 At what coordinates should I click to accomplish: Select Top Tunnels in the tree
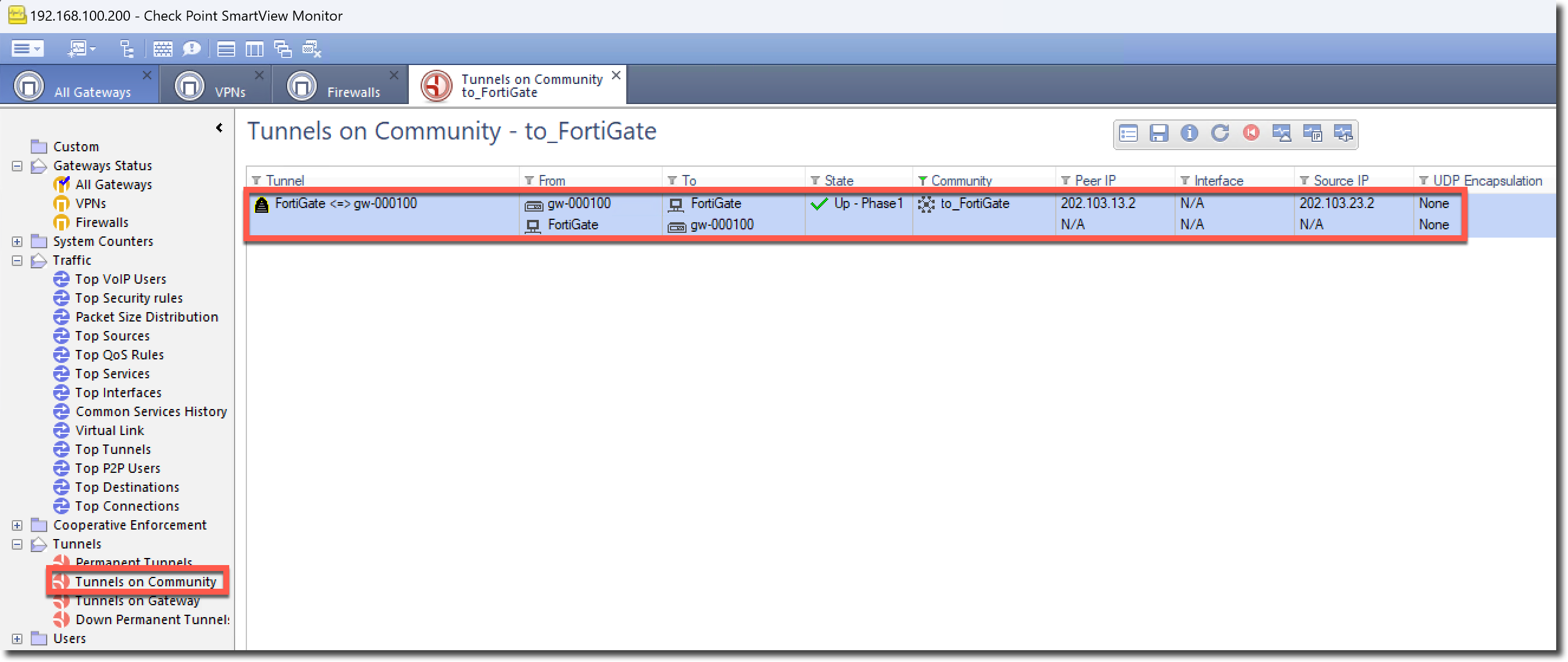pos(113,449)
